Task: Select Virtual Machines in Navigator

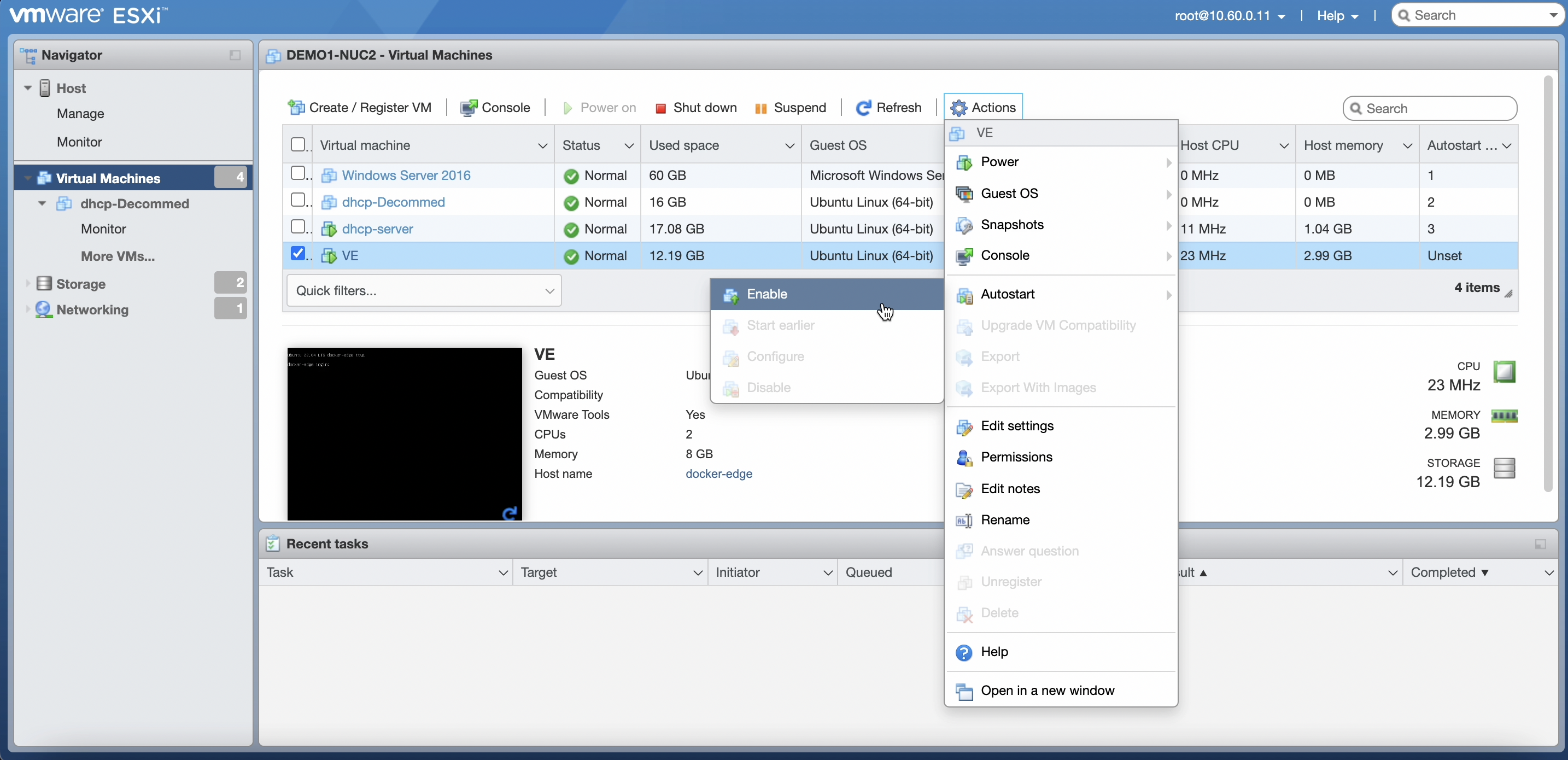Action: click(133, 178)
